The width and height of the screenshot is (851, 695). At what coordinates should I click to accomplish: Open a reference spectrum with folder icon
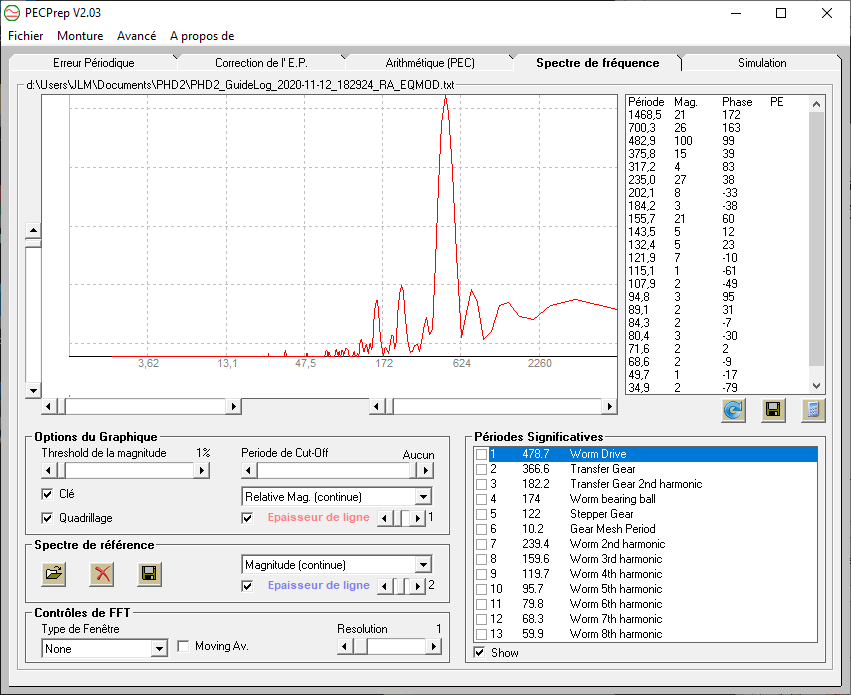[54, 573]
